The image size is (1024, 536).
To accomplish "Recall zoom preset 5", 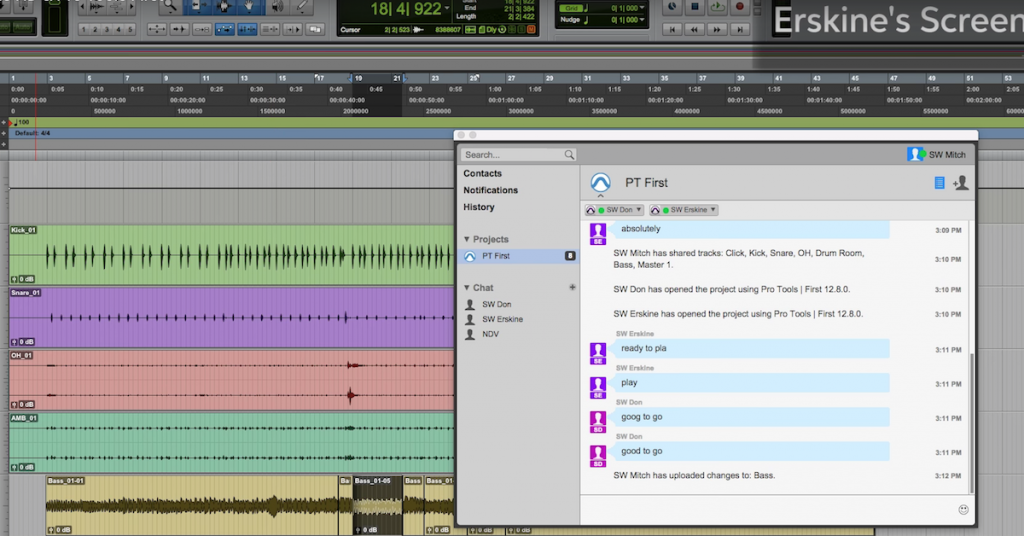I will click(x=130, y=29).
